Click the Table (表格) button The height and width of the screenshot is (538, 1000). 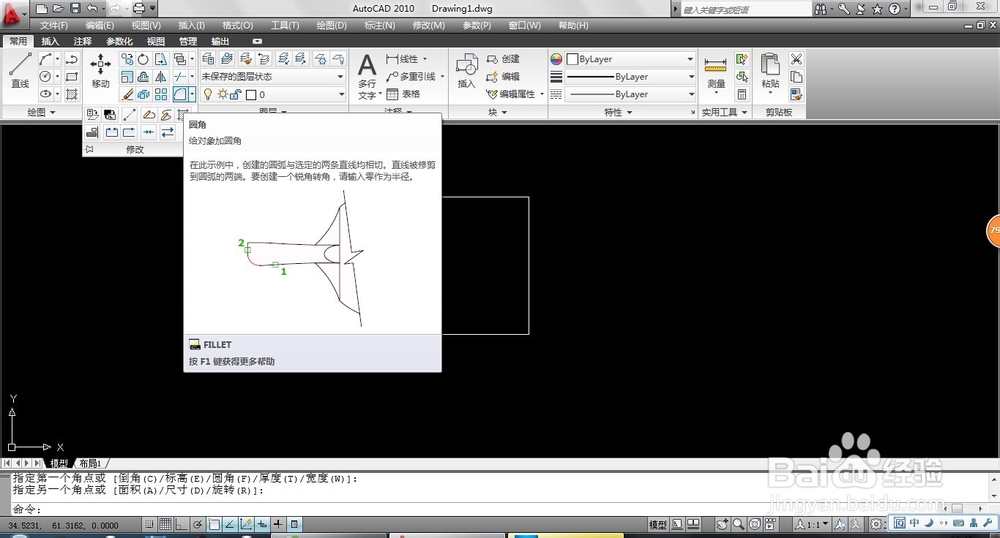pyautogui.click(x=403, y=94)
